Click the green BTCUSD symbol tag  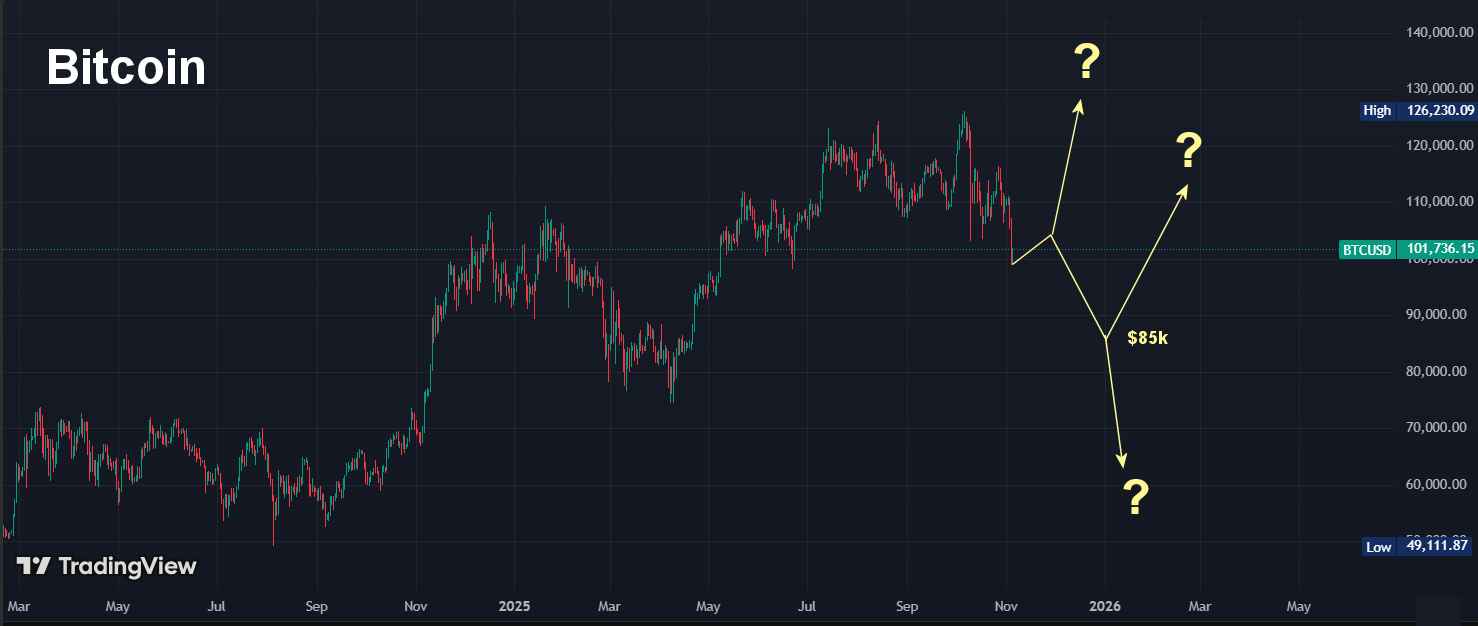(x=1366, y=249)
